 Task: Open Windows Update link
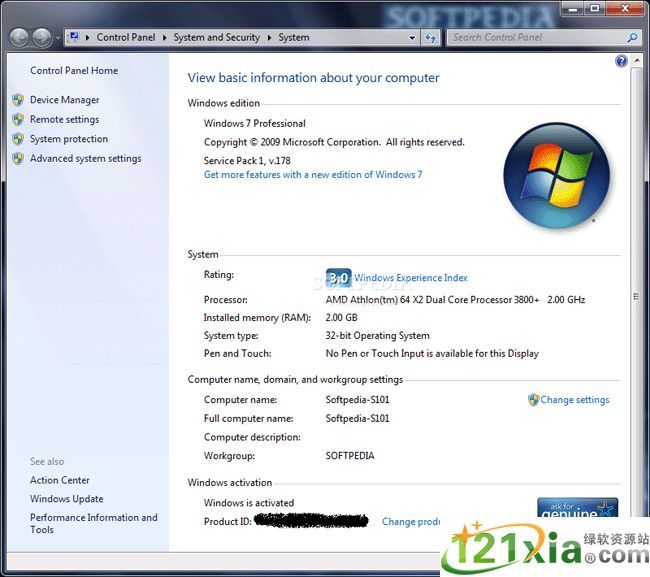click(66, 499)
